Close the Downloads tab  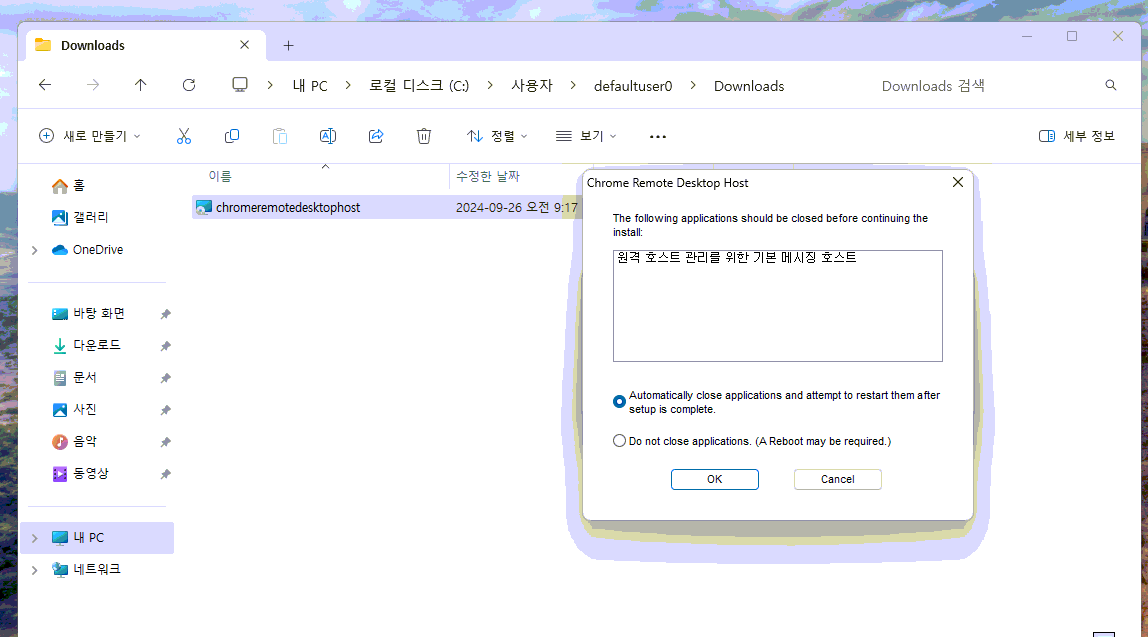[245, 45]
